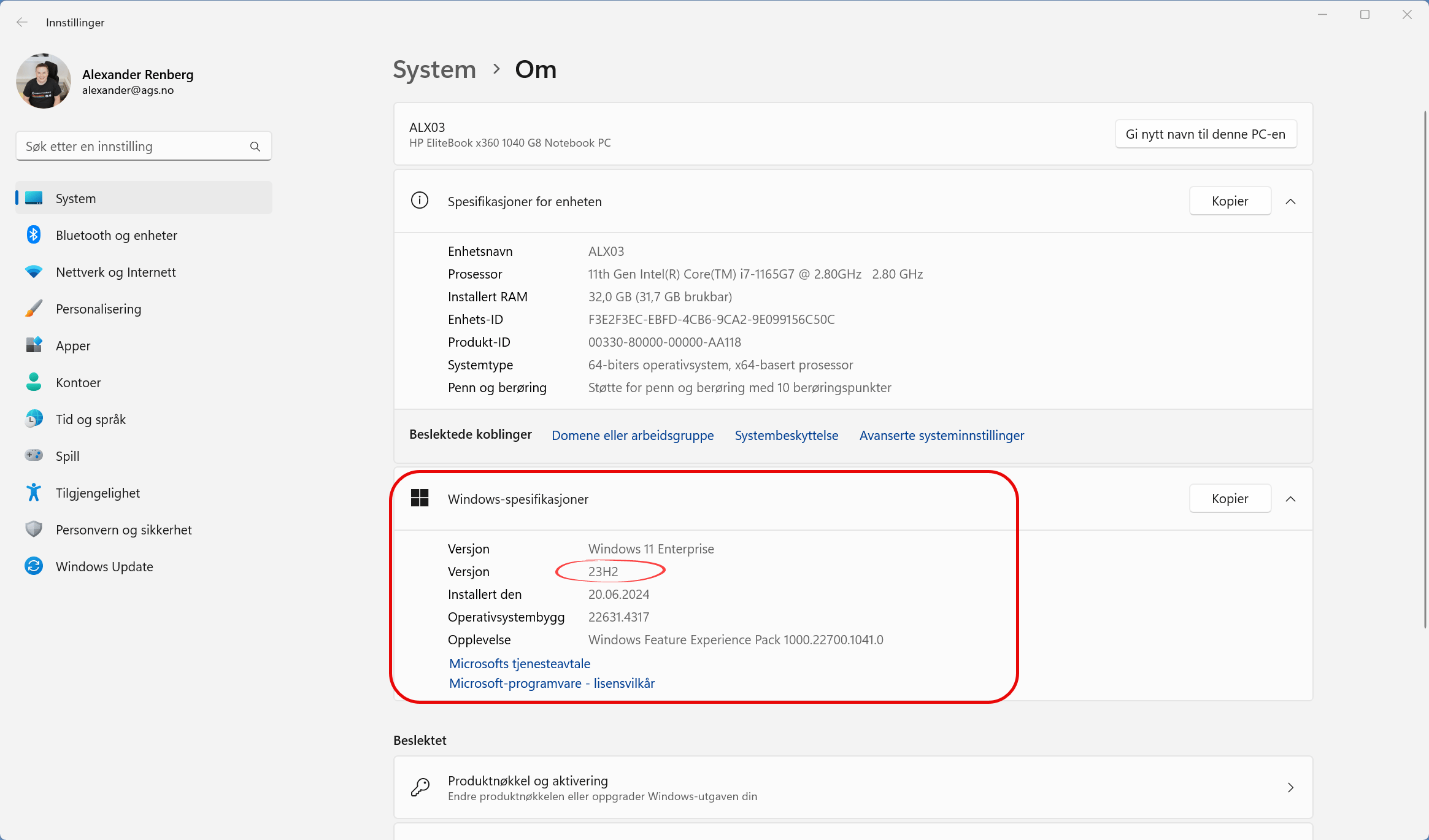Click 'HP EliteBook x360 1040 G8 Notebook PC' text
This screenshot has height=840, width=1429.
(x=510, y=143)
